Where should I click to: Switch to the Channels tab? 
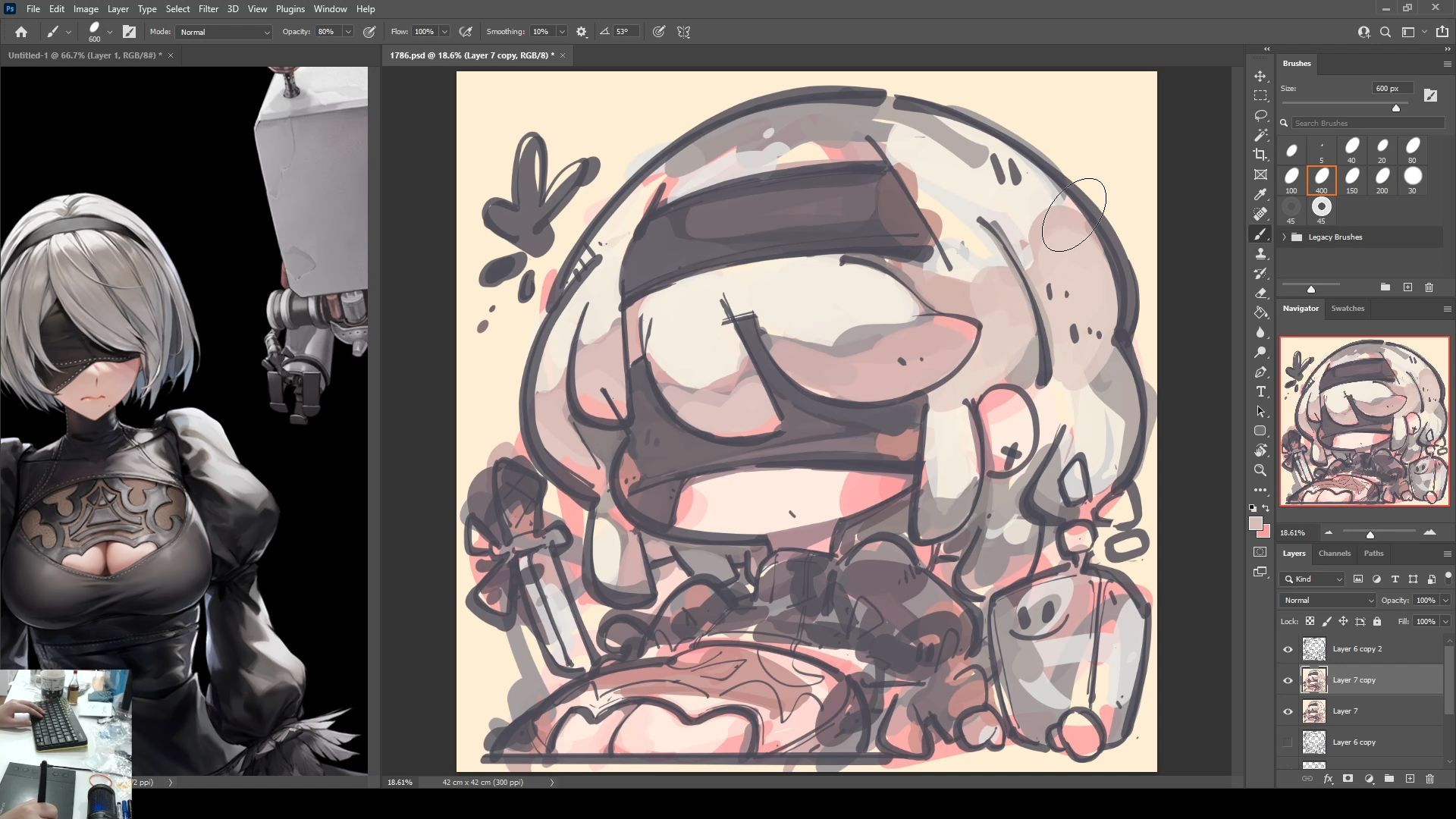click(x=1334, y=553)
